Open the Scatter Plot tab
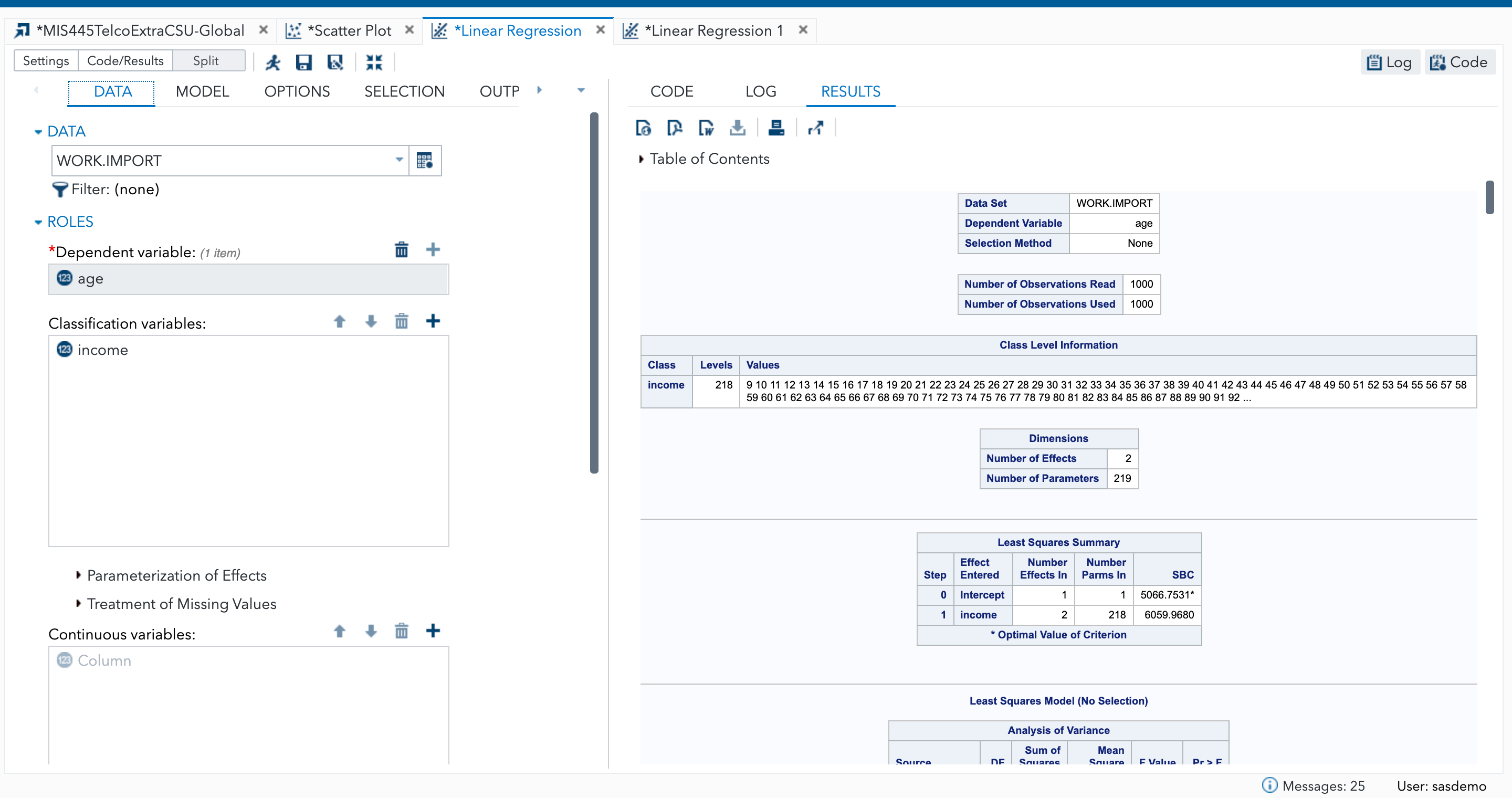The height and width of the screenshot is (798, 1512). [x=349, y=30]
